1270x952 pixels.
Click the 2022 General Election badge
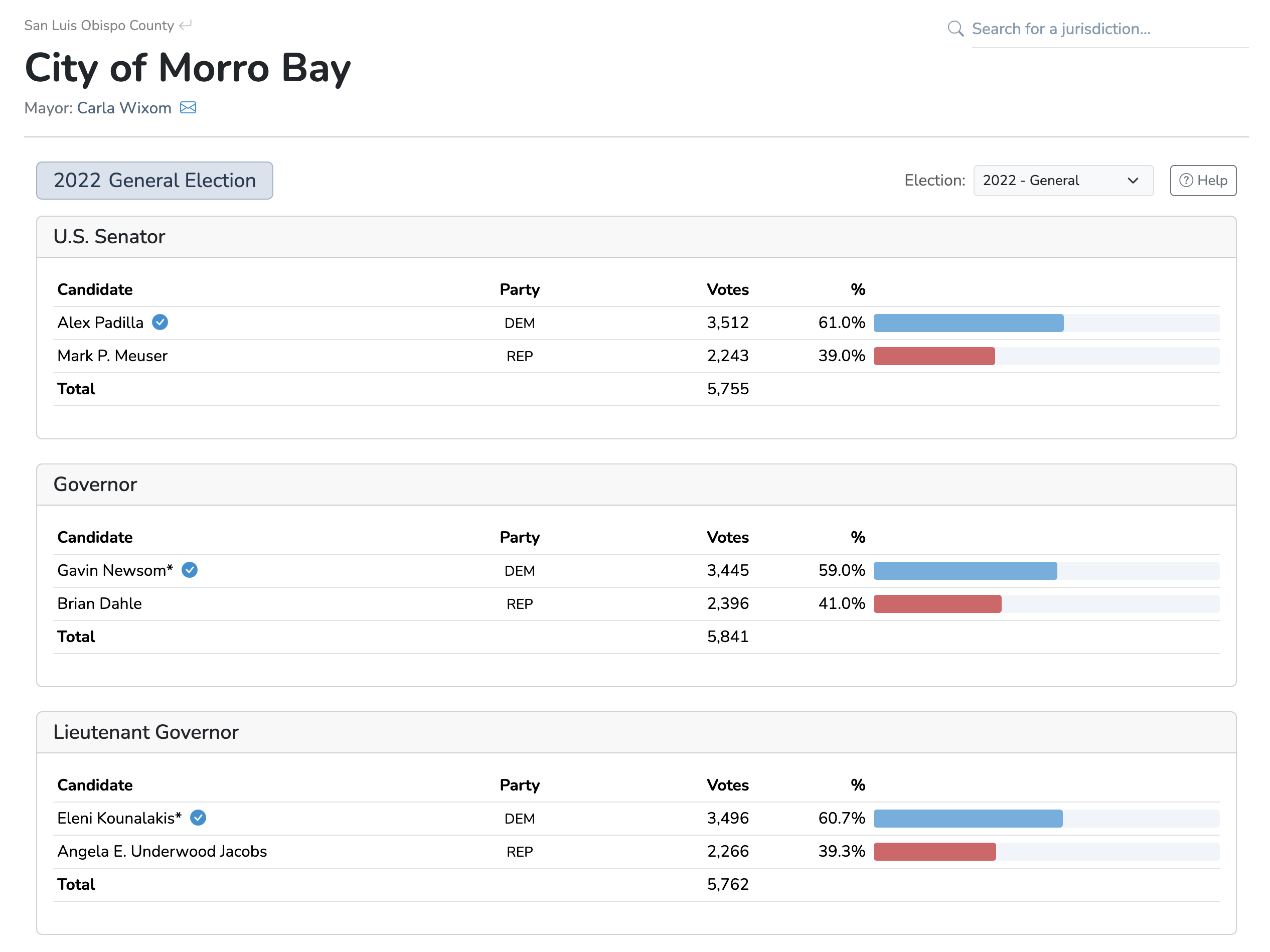point(154,180)
